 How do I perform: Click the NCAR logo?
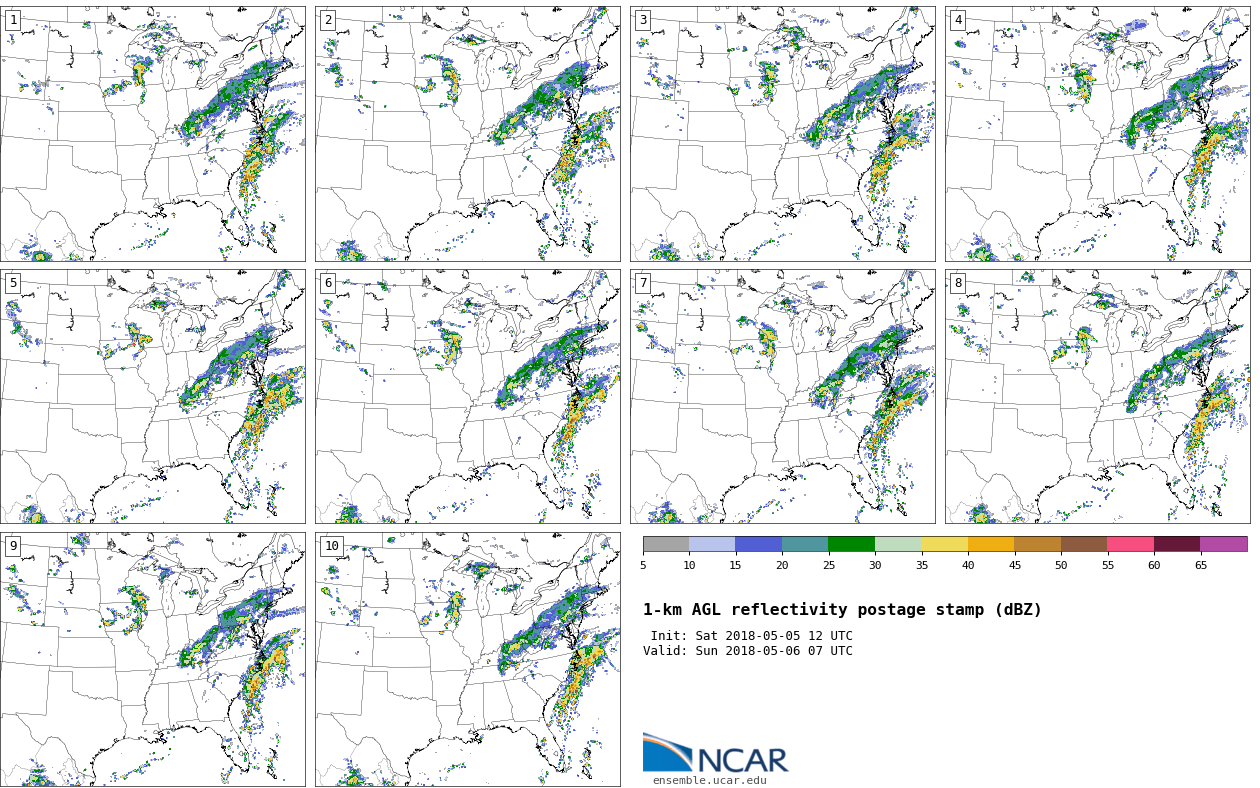coord(715,754)
